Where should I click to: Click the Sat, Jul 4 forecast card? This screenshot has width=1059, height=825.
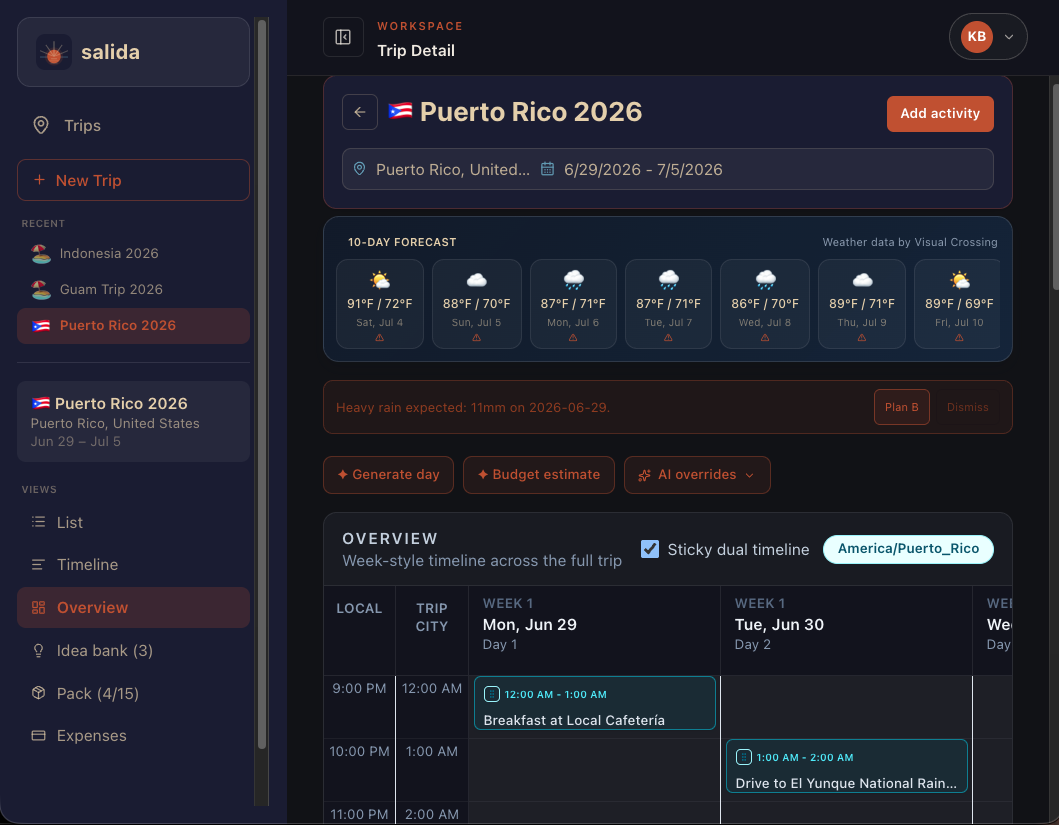[380, 304]
